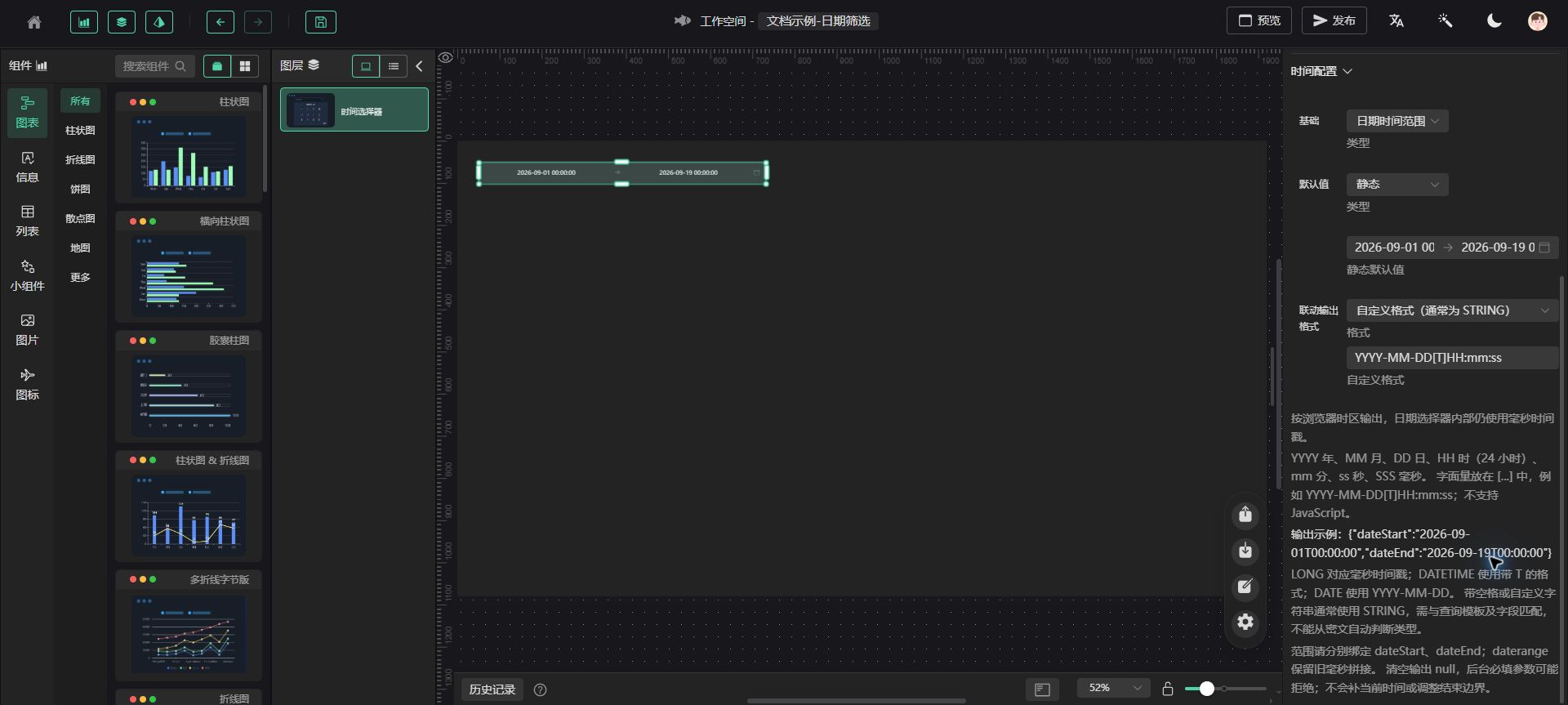Image resolution: width=1568 pixels, height=705 pixels.
Task: Click the 发布 publish button
Action: coord(1334,20)
